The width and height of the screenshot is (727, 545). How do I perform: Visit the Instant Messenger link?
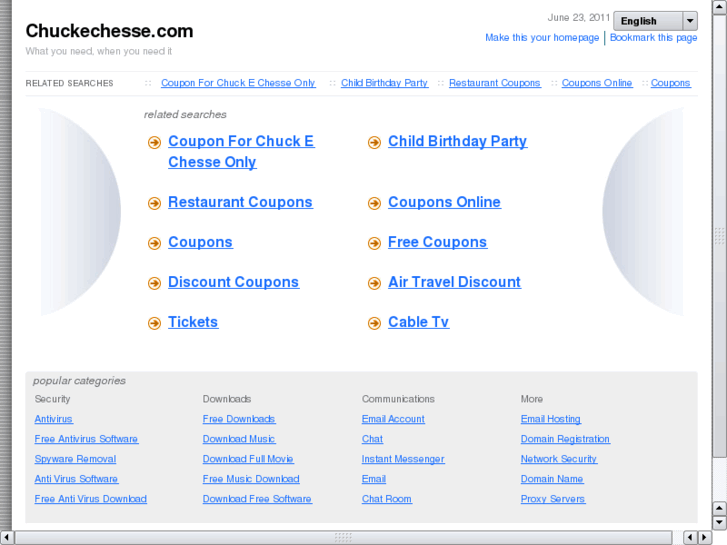click(403, 459)
